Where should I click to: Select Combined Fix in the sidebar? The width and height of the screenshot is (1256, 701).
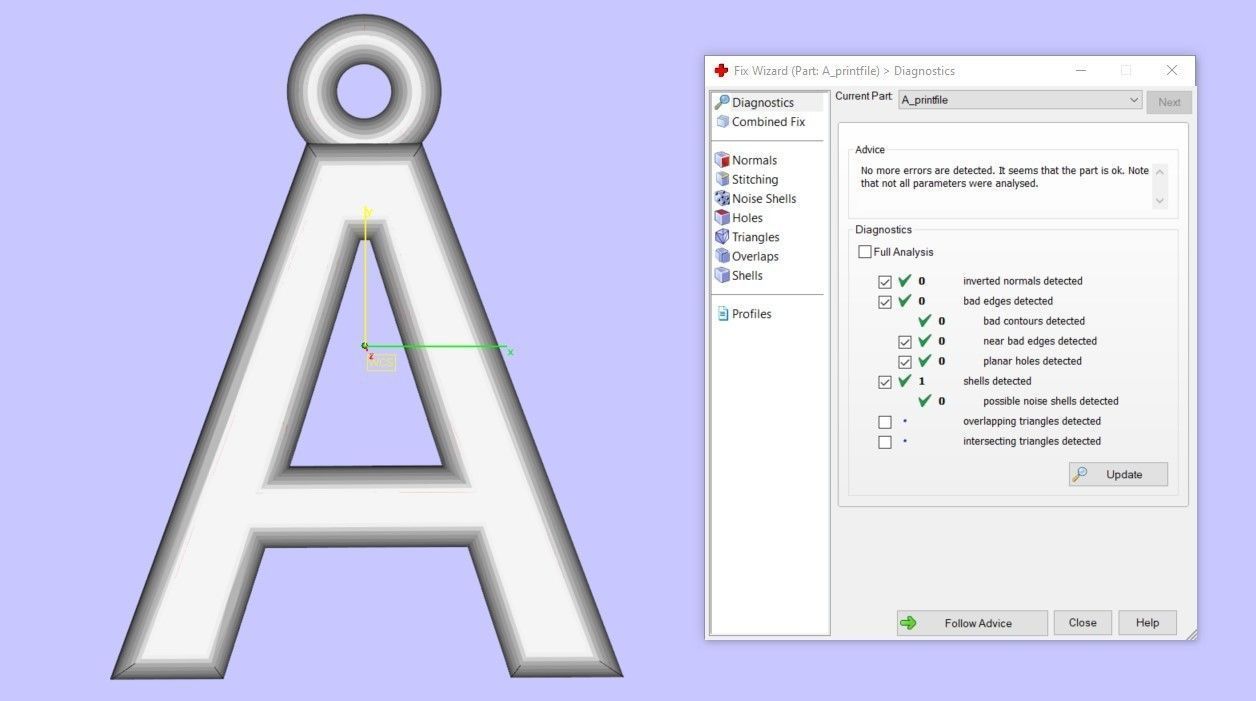click(x=768, y=122)
